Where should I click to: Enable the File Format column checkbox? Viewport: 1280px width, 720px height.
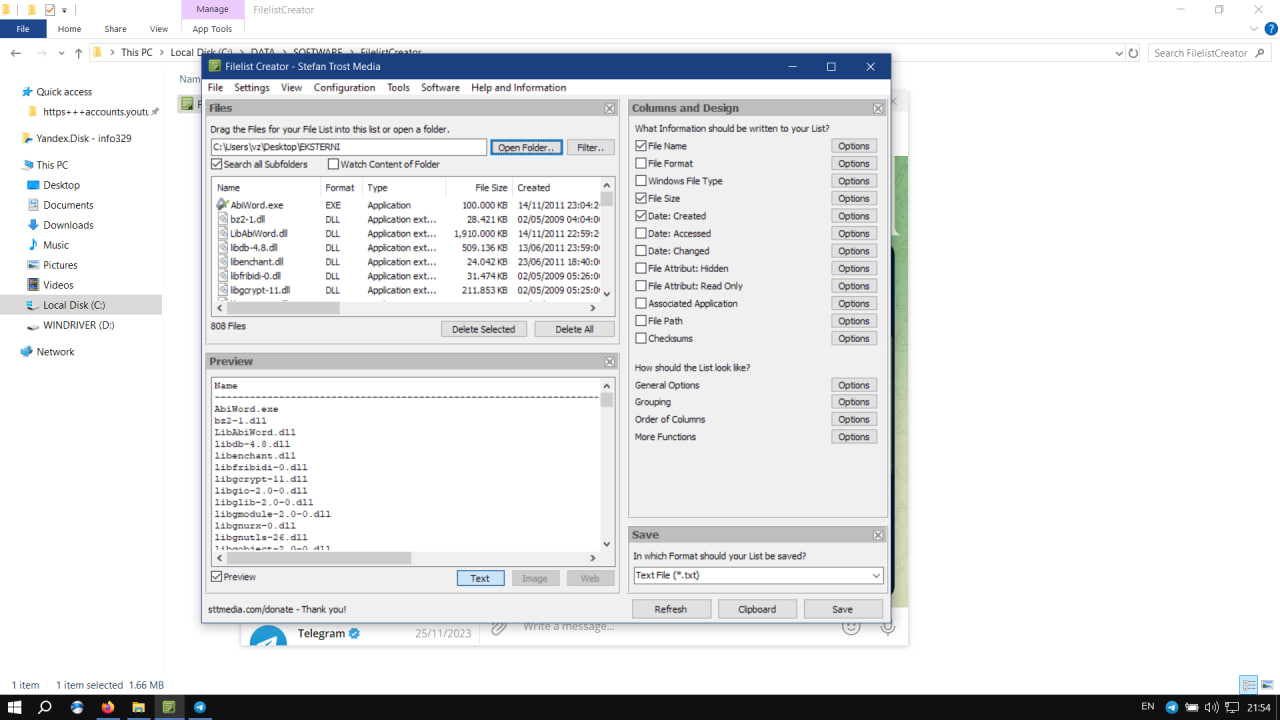[641, 163]
